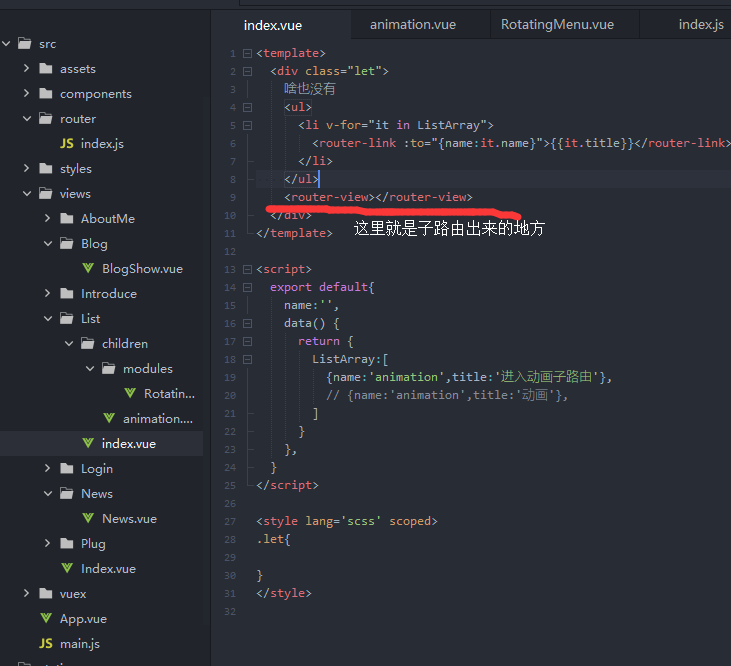The width and height of the screenshot is (731, 666).
Task: Fold the ListArray block on line 18
Action: point(248,359)
